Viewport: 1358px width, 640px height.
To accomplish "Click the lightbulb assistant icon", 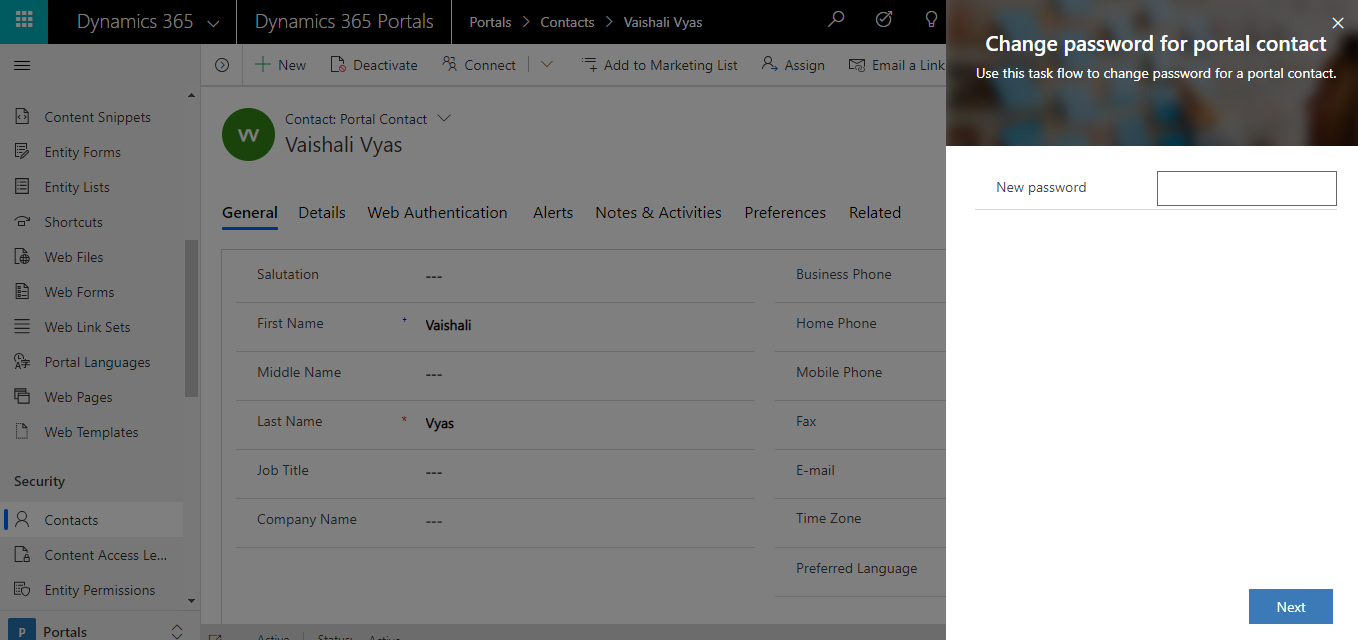I will [932, 21].
